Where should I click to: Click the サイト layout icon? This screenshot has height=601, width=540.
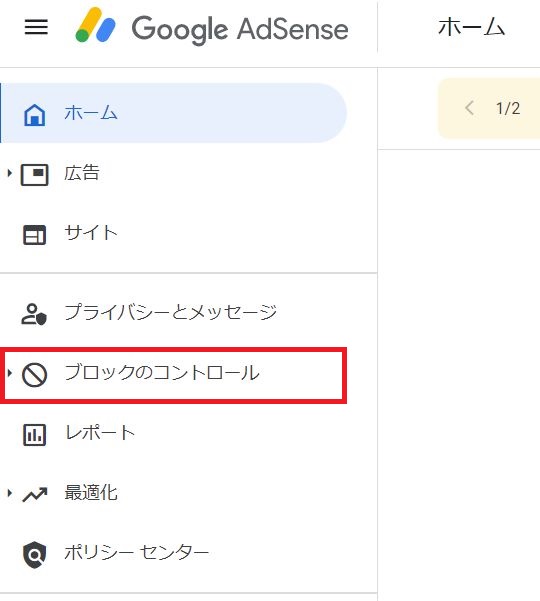pyautogui.click(x=34, y=235)
